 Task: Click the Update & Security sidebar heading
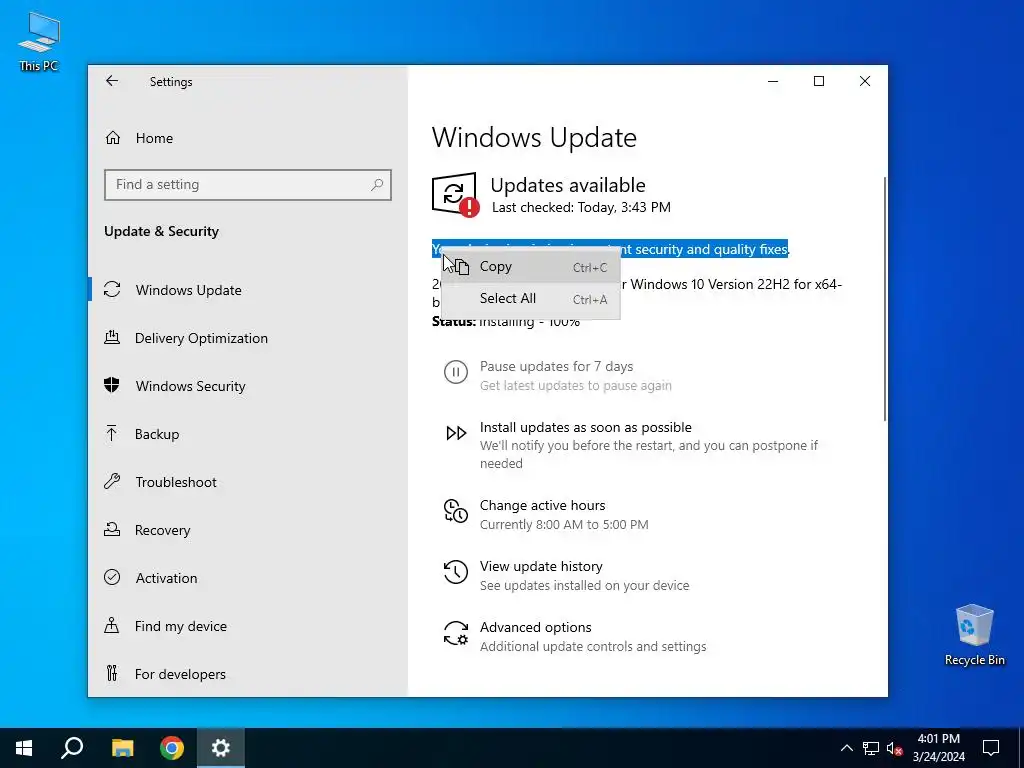(161, 231)
